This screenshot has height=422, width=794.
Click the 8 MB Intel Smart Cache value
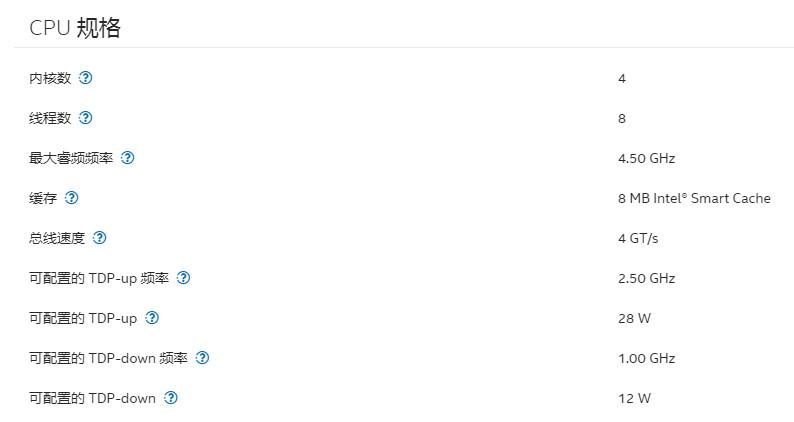pyautogui.click(x=694, y=198)
